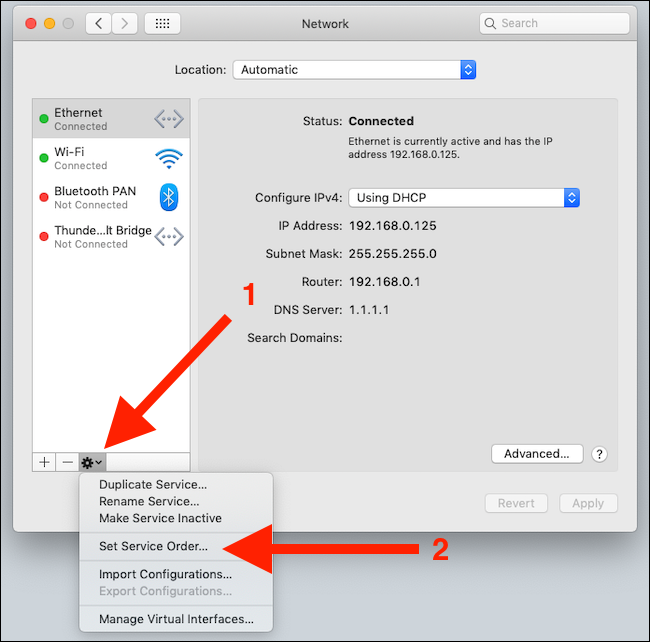Viewport: 650px width, 642px height.
Task: Click the Router value 192.168.0.1
Action: [385, 282]
